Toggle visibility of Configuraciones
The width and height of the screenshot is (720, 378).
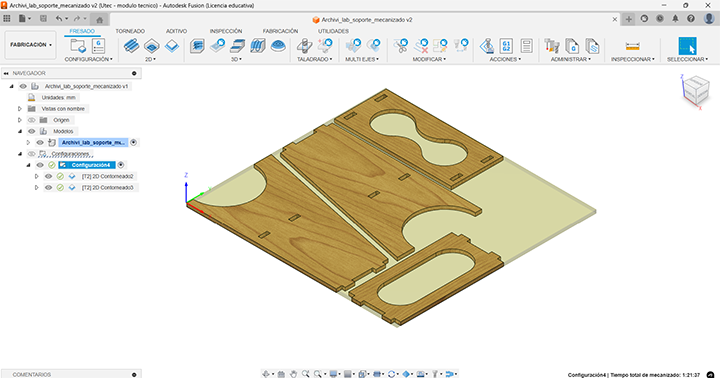pyautogui.click(x=32, y=154)
